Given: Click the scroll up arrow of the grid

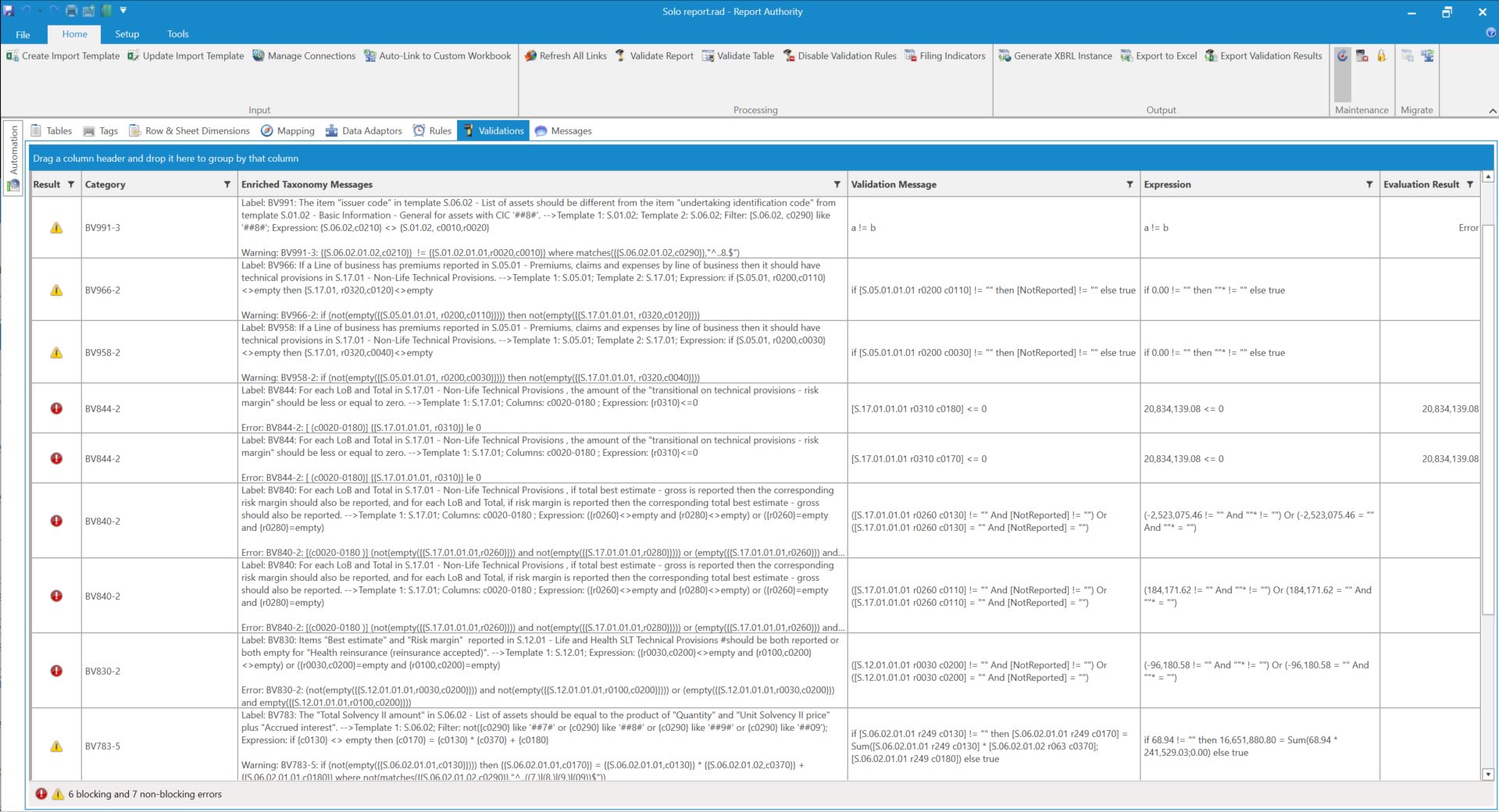Looking at the screenshot, I should (1487, 177).
